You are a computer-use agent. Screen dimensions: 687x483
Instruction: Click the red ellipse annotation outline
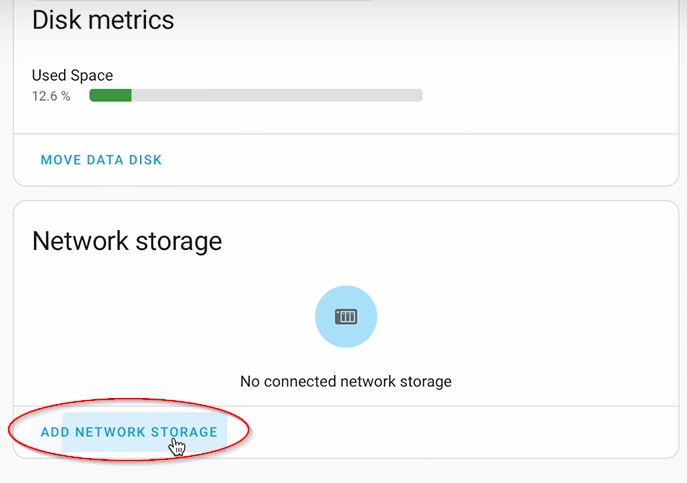[129, 400]
